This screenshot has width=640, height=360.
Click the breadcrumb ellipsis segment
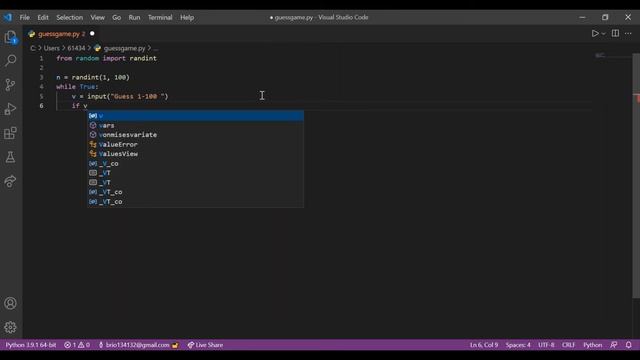click(x=156, y=48)
